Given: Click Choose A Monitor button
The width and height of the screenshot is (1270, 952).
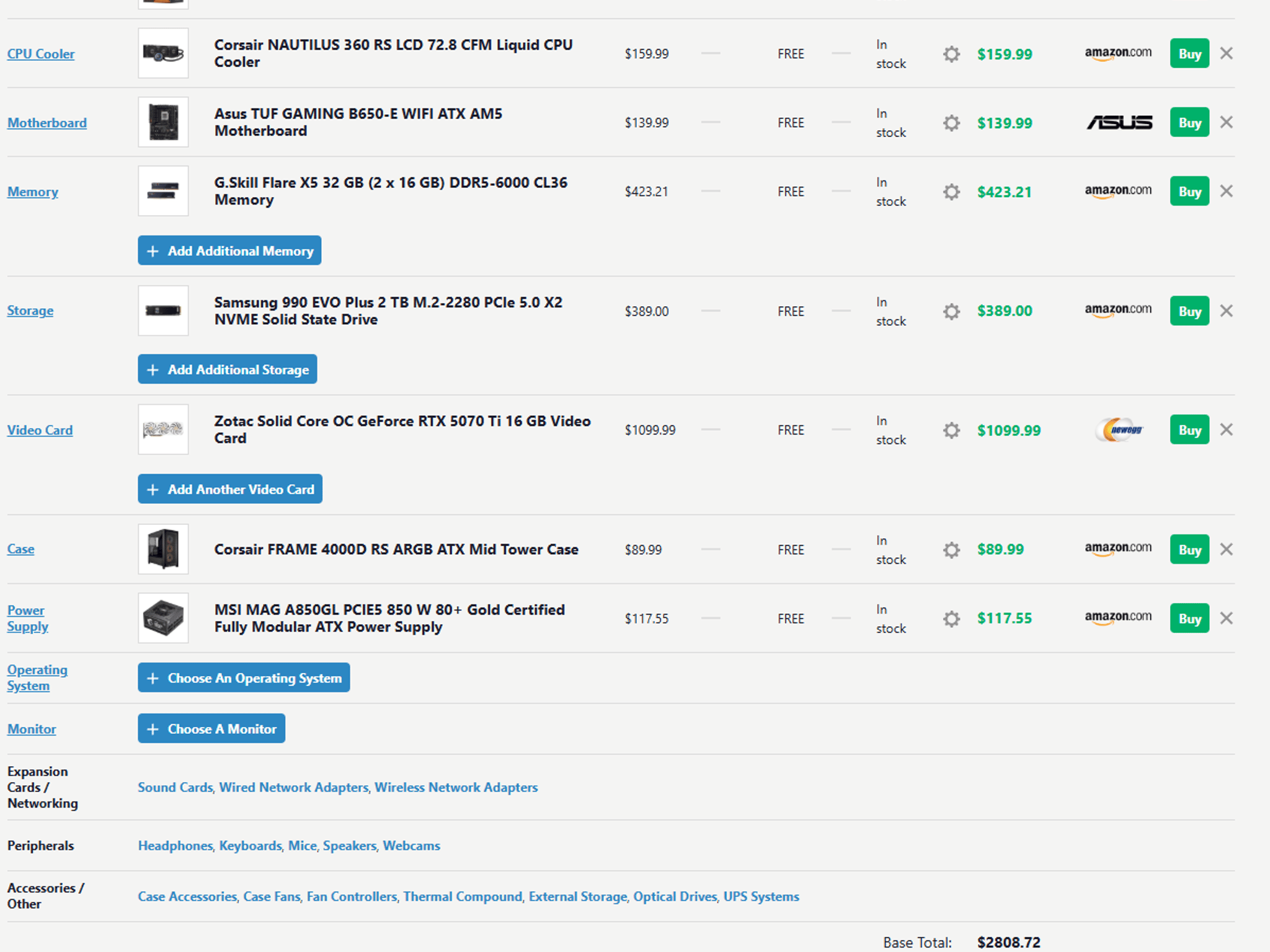Looking at the screenshot, I should 211,728.
